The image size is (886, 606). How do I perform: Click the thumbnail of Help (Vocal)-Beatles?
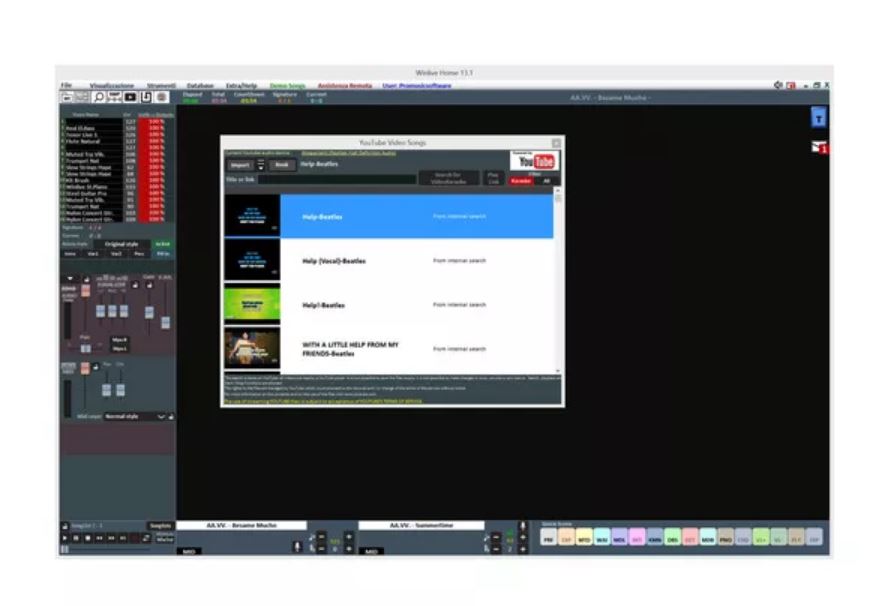click(x=252, y=261)
